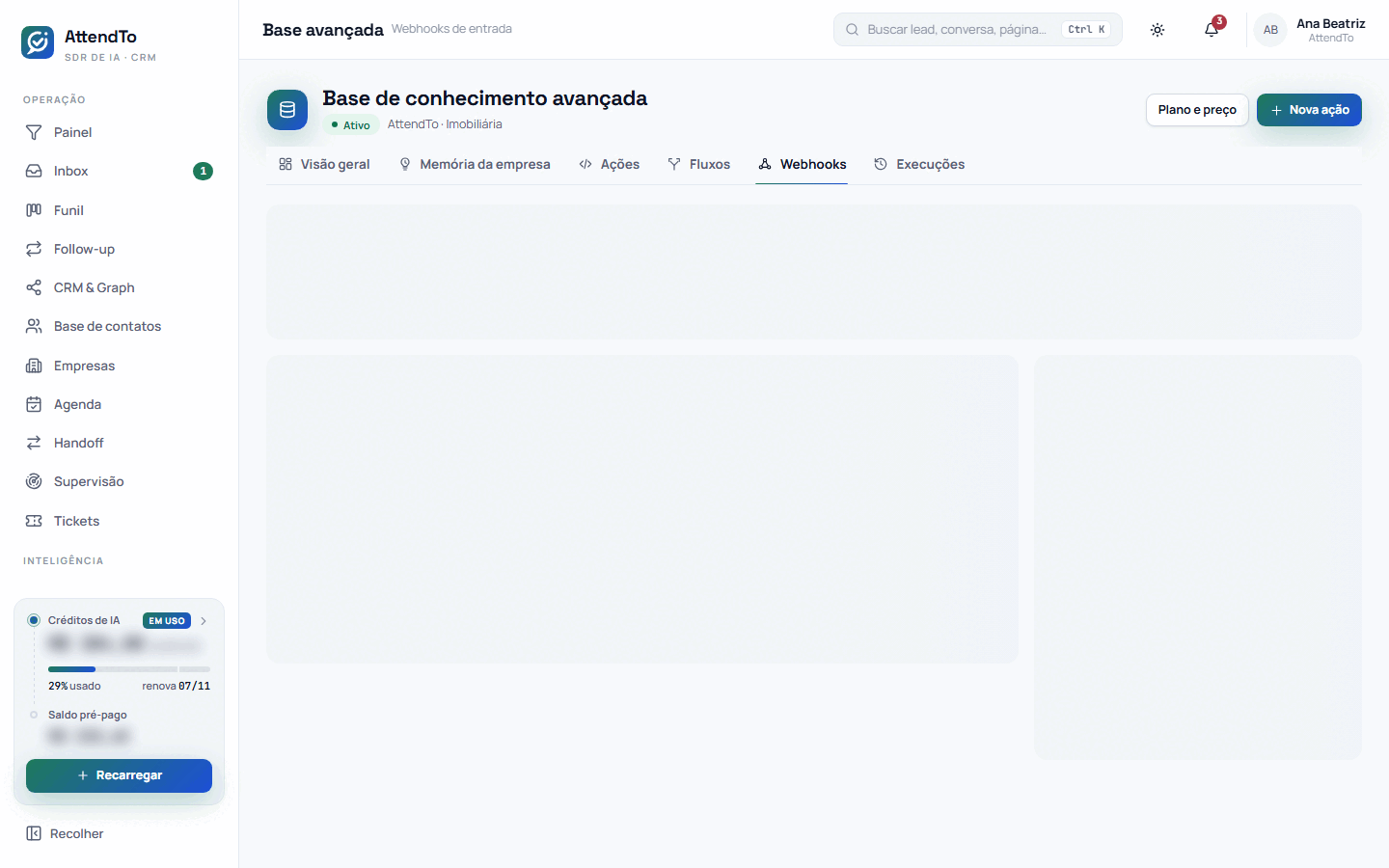Click the AttendTo · Imobiliária text
Screen dimensions: 1389x868
(445, 124)
